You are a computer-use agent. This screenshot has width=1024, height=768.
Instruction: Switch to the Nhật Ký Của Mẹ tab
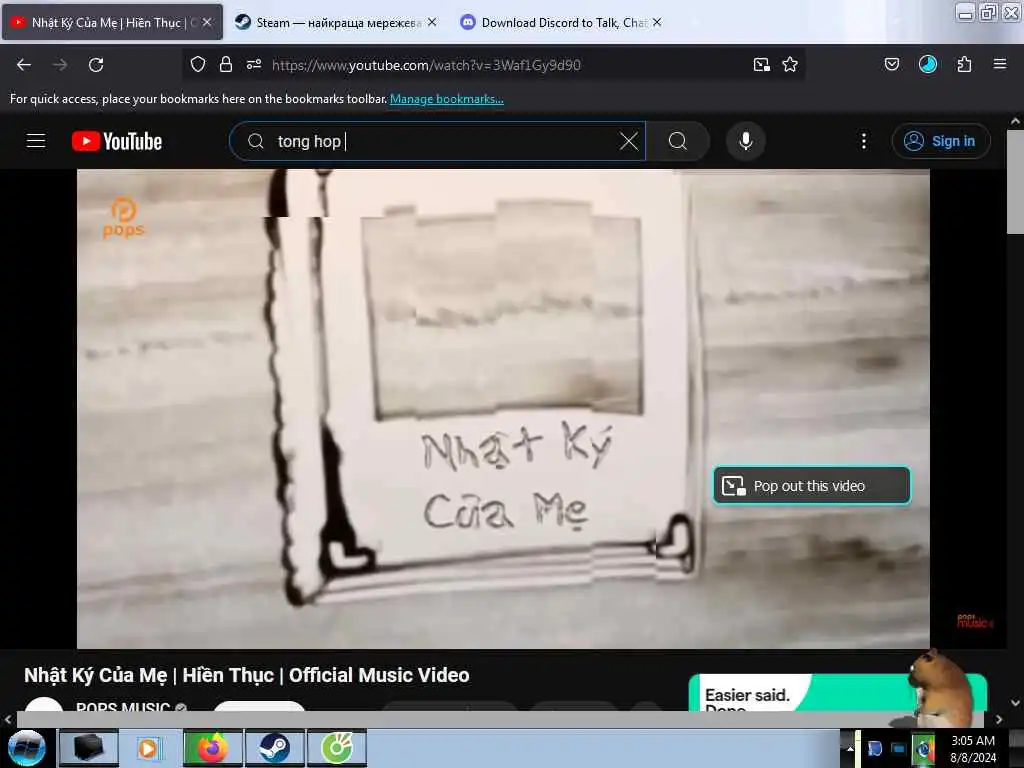pyautogui.click(x=112, y=22)
